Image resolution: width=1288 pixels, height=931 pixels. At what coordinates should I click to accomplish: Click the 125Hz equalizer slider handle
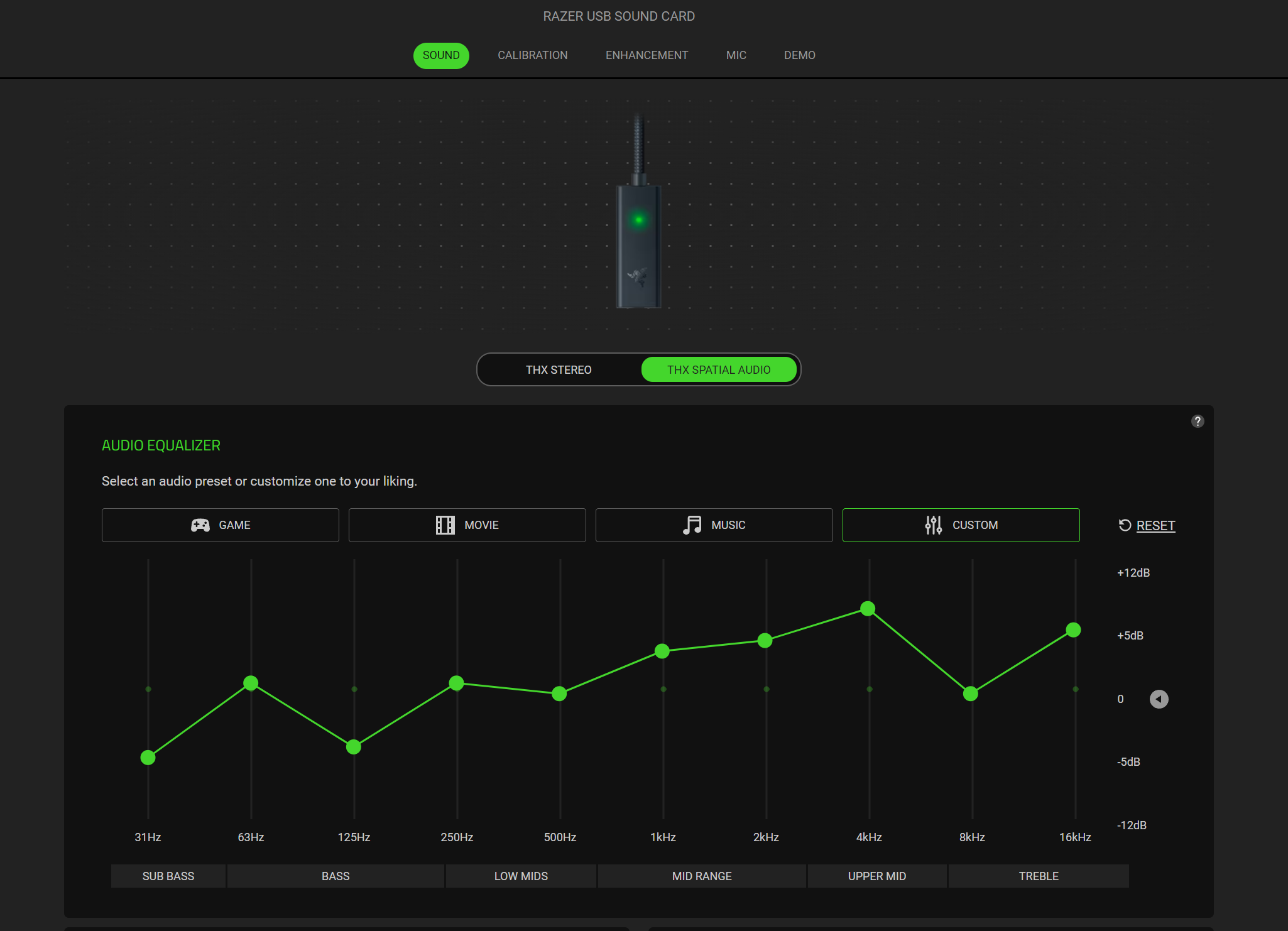(x=354, y=747)
